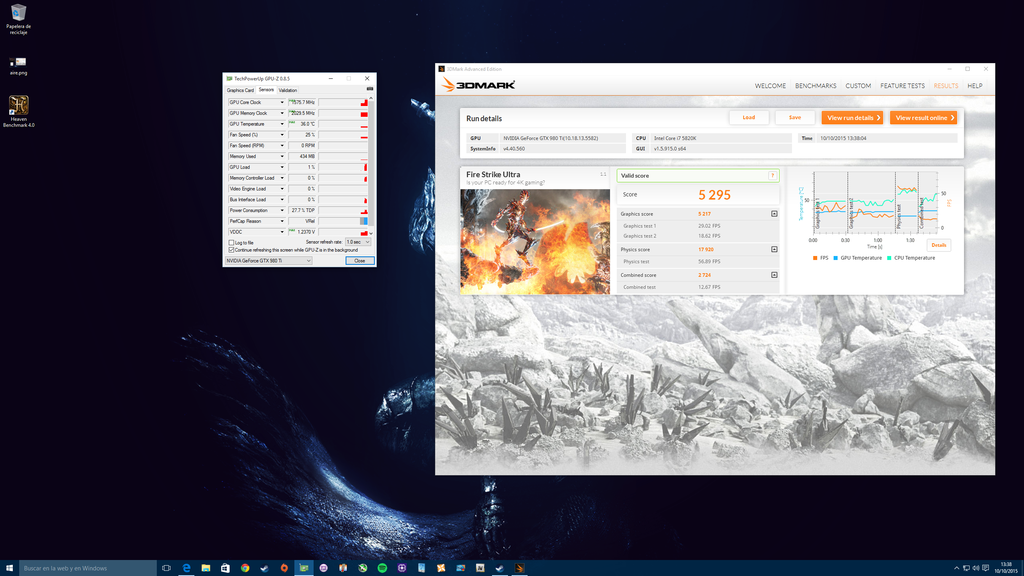1024x576 pixels.
Task: Open Task View on the taskbar
Action: click(166, 568)
